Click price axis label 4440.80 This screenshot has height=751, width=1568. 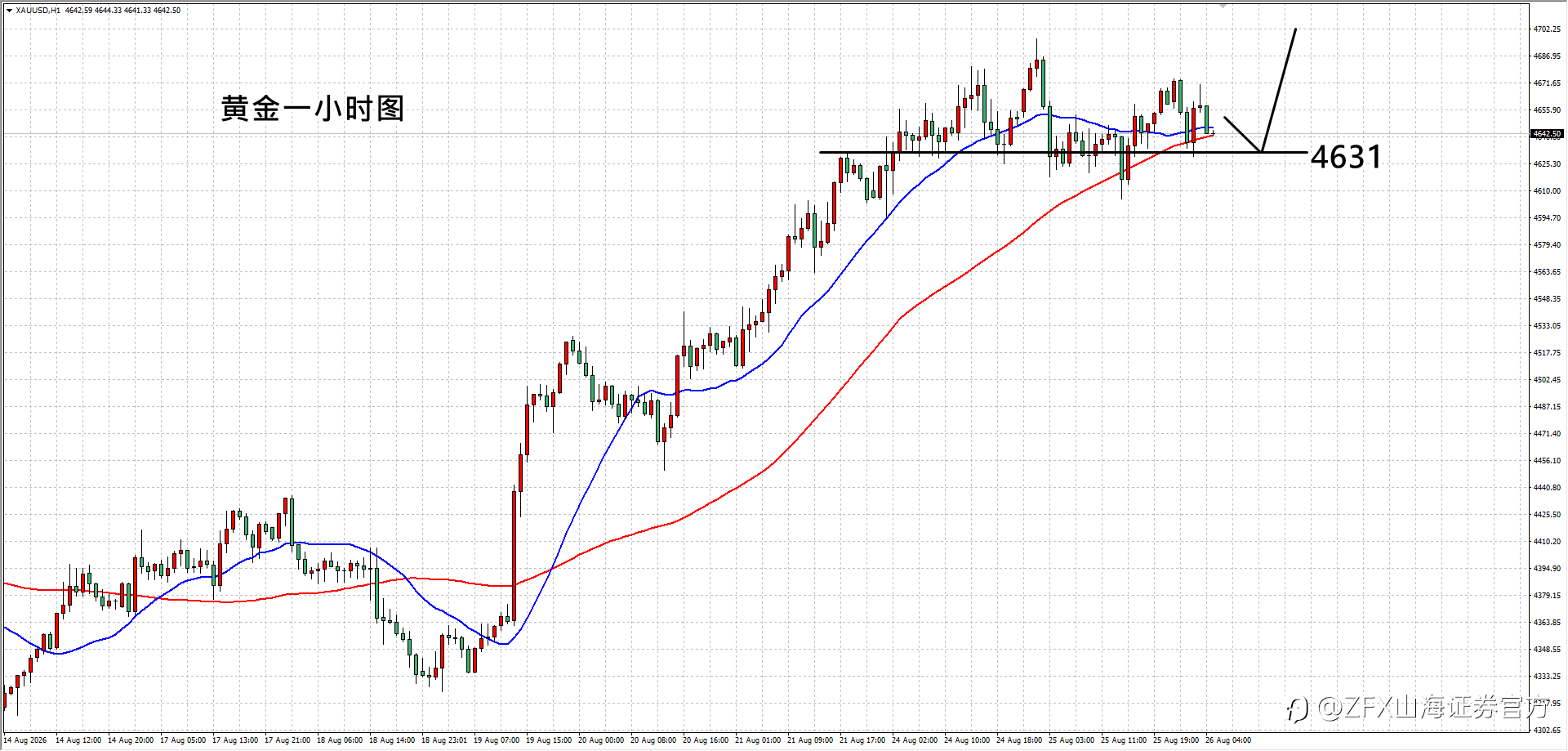tap(1547, 488)
